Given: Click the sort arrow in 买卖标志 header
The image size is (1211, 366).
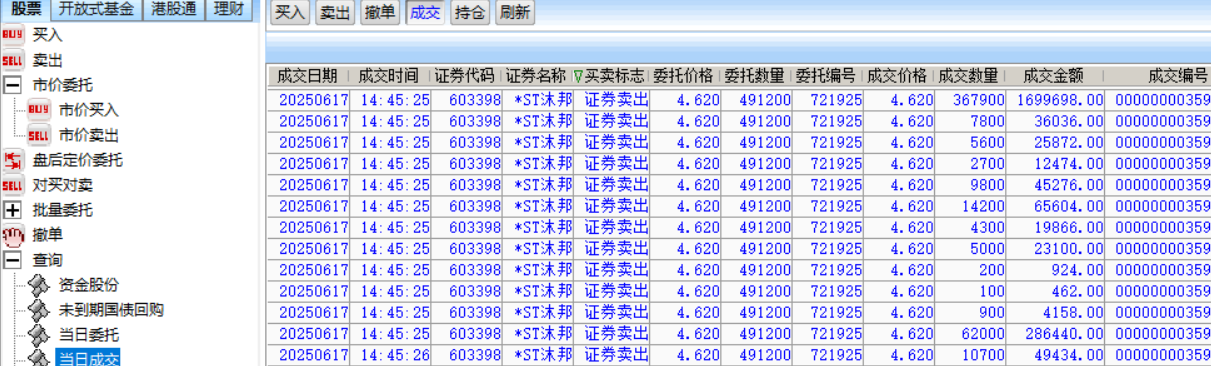Looking at the screenshot, I should click(x=578, y=77).
